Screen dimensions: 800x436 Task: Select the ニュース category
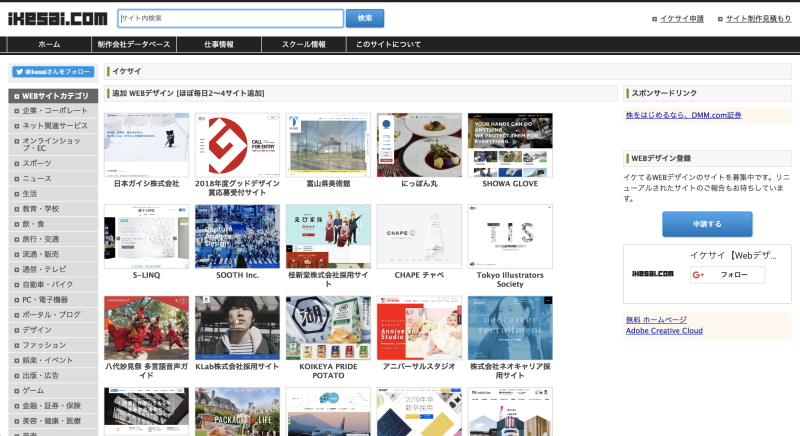tap(53, 178)
